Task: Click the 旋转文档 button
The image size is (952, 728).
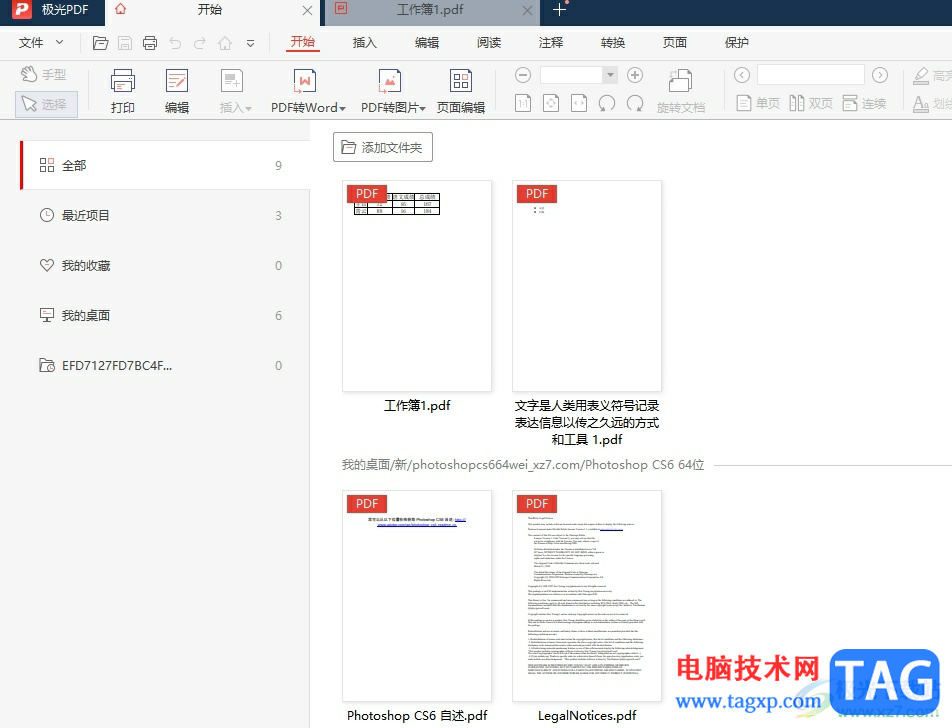Action: click(x=681, y=91)
